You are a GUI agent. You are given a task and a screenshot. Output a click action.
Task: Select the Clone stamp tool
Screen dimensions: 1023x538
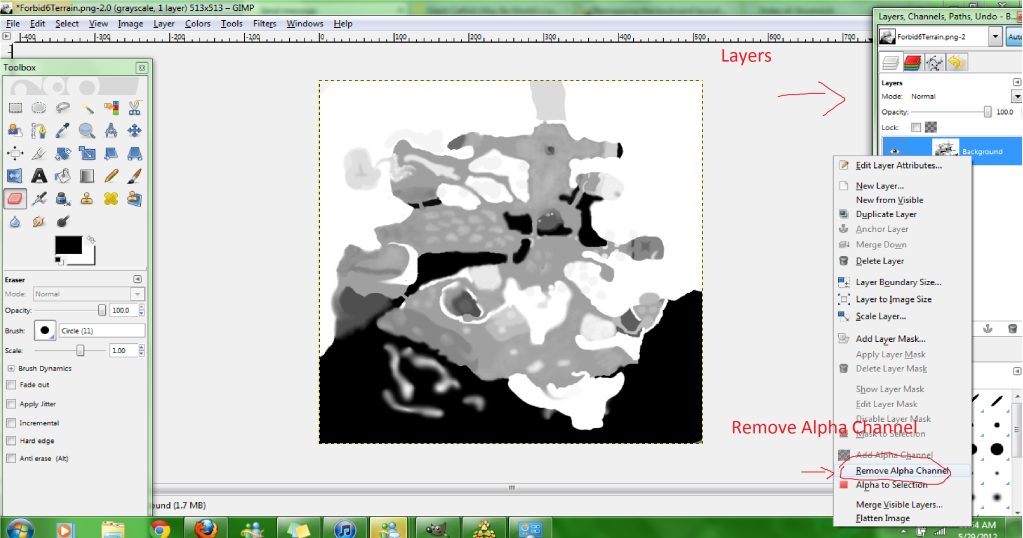(x=87, y=198)
